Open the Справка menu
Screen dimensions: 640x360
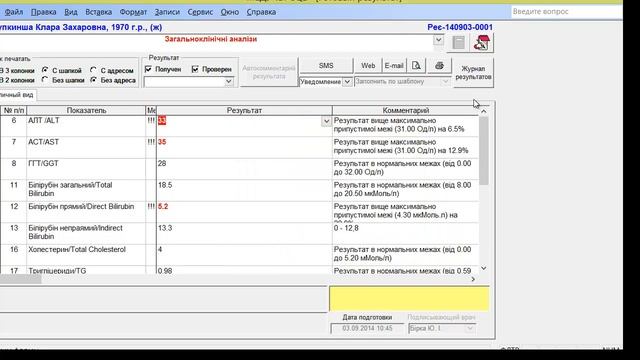(261, 12)
